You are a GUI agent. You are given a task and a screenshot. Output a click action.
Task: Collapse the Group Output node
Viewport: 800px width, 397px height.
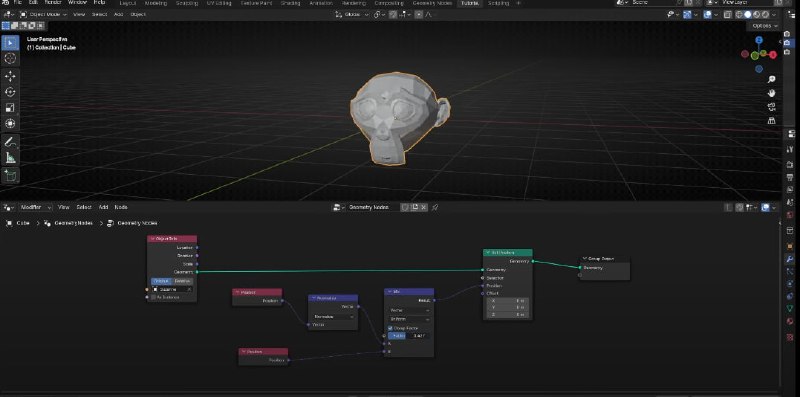click(x=585, y=259)
